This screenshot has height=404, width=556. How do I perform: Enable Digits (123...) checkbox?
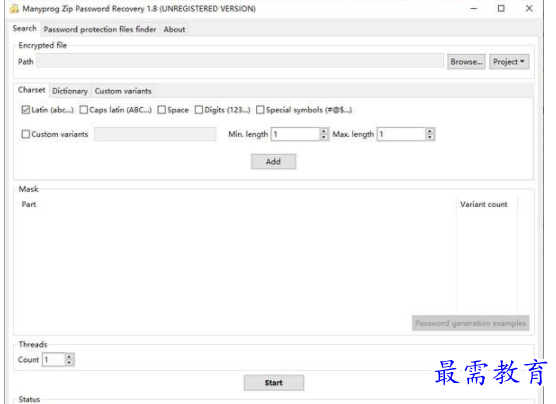[199, 110]
